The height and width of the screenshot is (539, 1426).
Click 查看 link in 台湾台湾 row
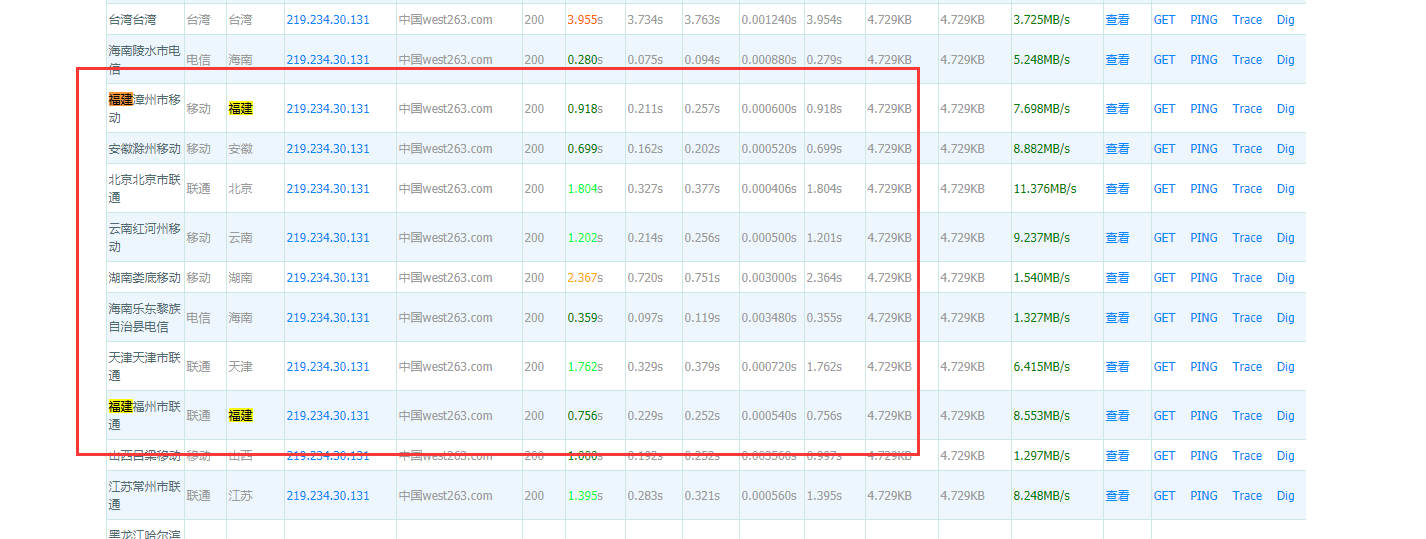(x=1117, y=20)
